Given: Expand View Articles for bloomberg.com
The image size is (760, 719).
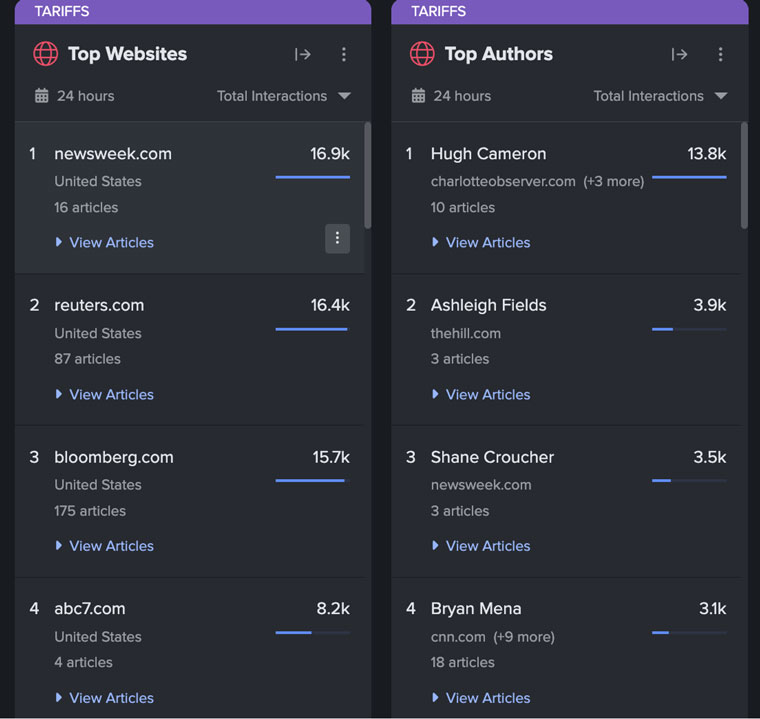Looking at the screenshot, I should [105, 546].
